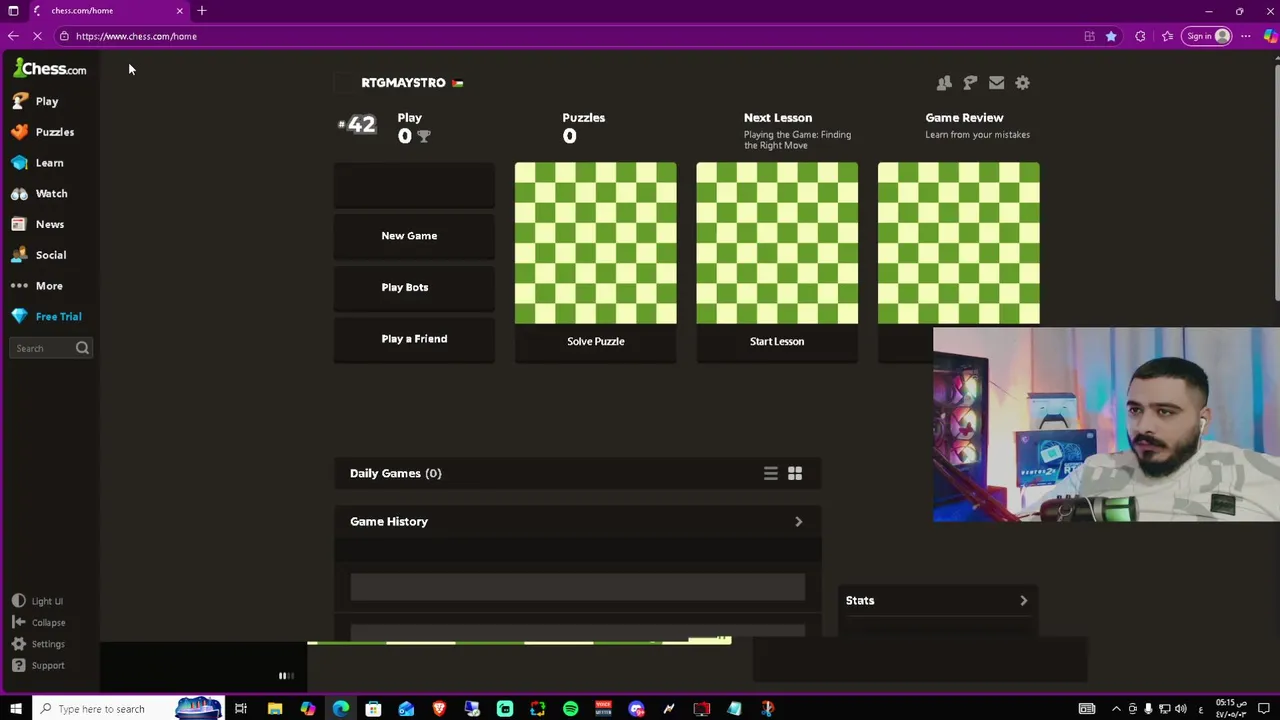Image resolution: width=1280 pixels, height=720 pixels.
Task: Show hidden system tray icons
Action: pos(1116,709)
